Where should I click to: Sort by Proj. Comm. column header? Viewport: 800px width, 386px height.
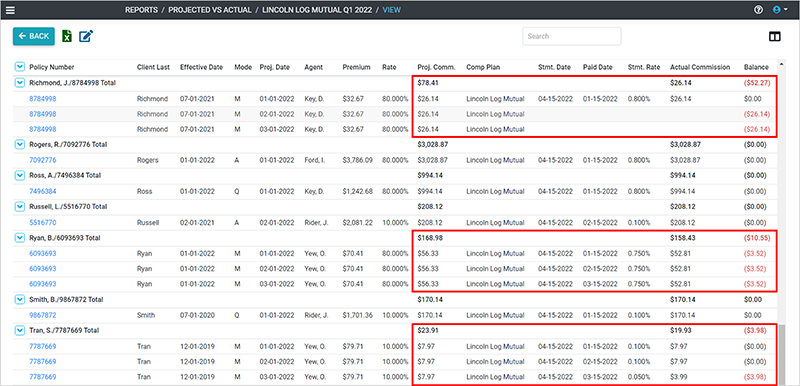(435, 67)
